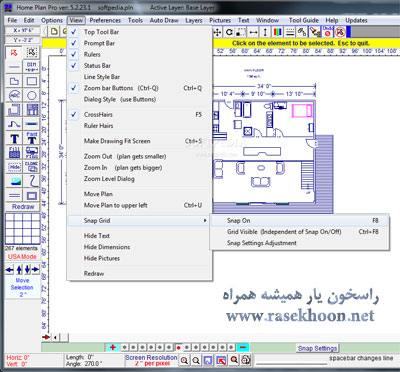The width and height of the screenshot is (400, 372).
Task: Select the Fast Text tool
Action: tap(32, 138)
